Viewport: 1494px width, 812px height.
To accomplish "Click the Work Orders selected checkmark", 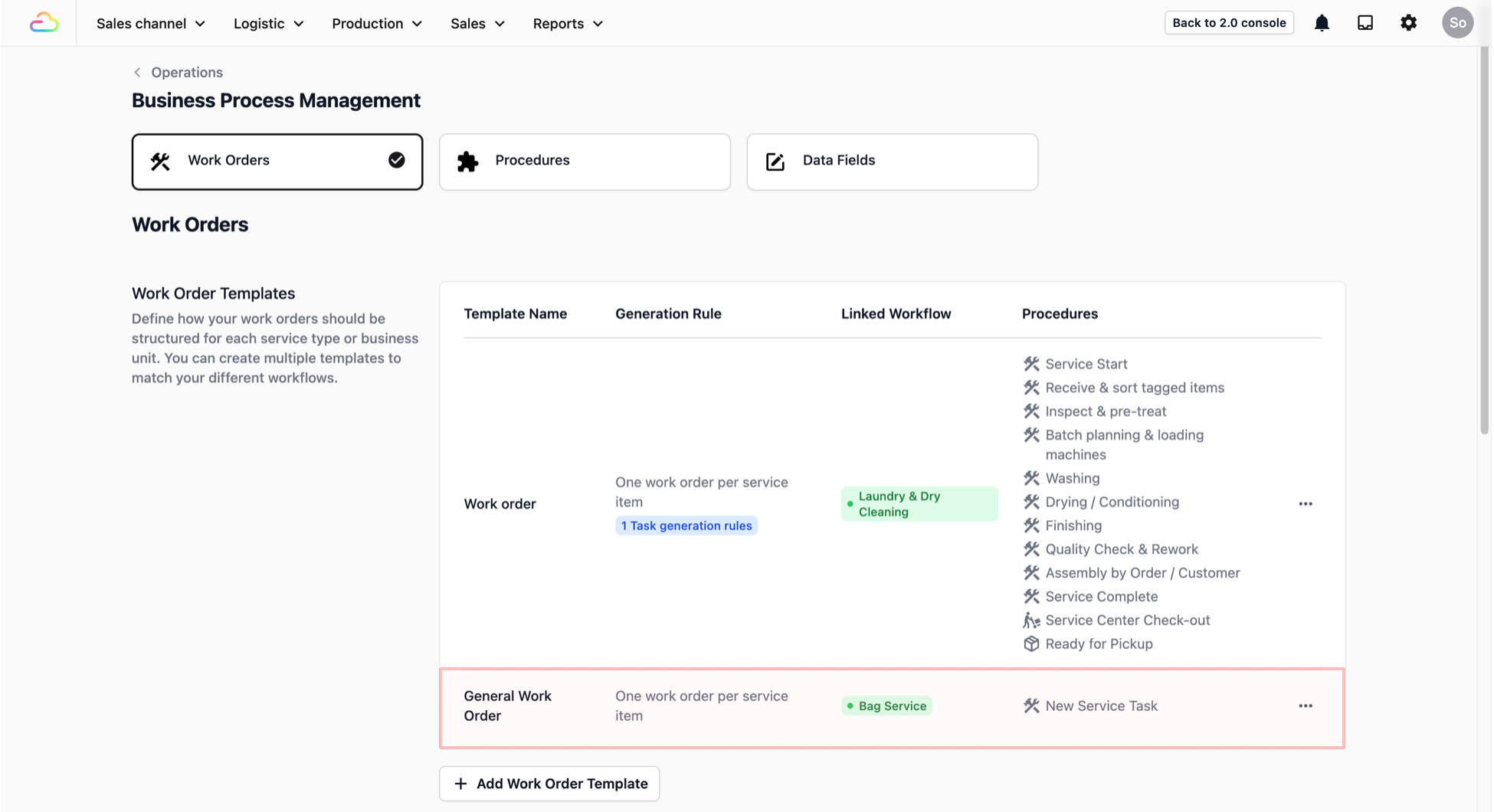I will (396, 160).
